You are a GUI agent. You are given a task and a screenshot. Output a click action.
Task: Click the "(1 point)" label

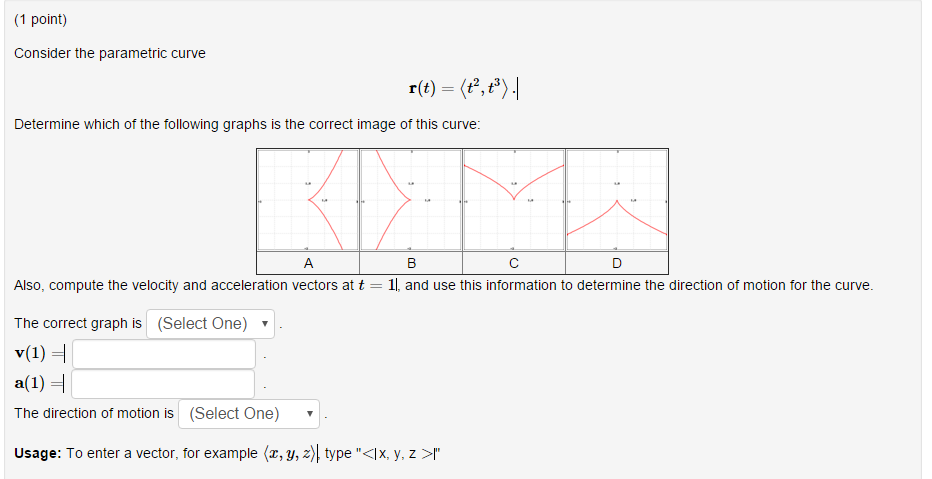(x=41, y=20)
